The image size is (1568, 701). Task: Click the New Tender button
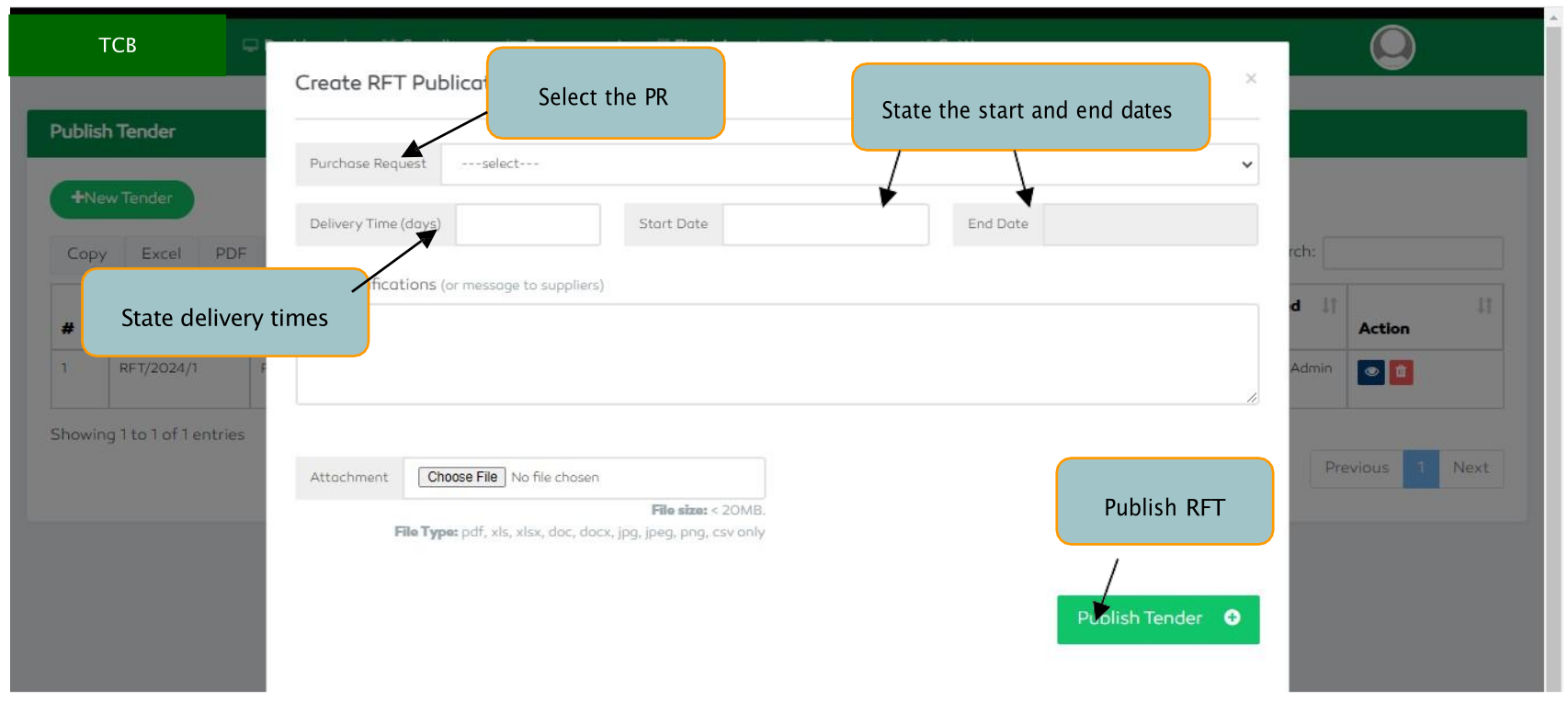pos(122,198)
